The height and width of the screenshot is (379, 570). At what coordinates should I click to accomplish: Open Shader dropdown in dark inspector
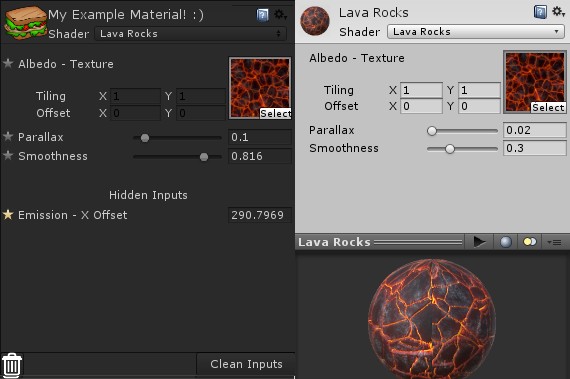[x=190, y=34]
